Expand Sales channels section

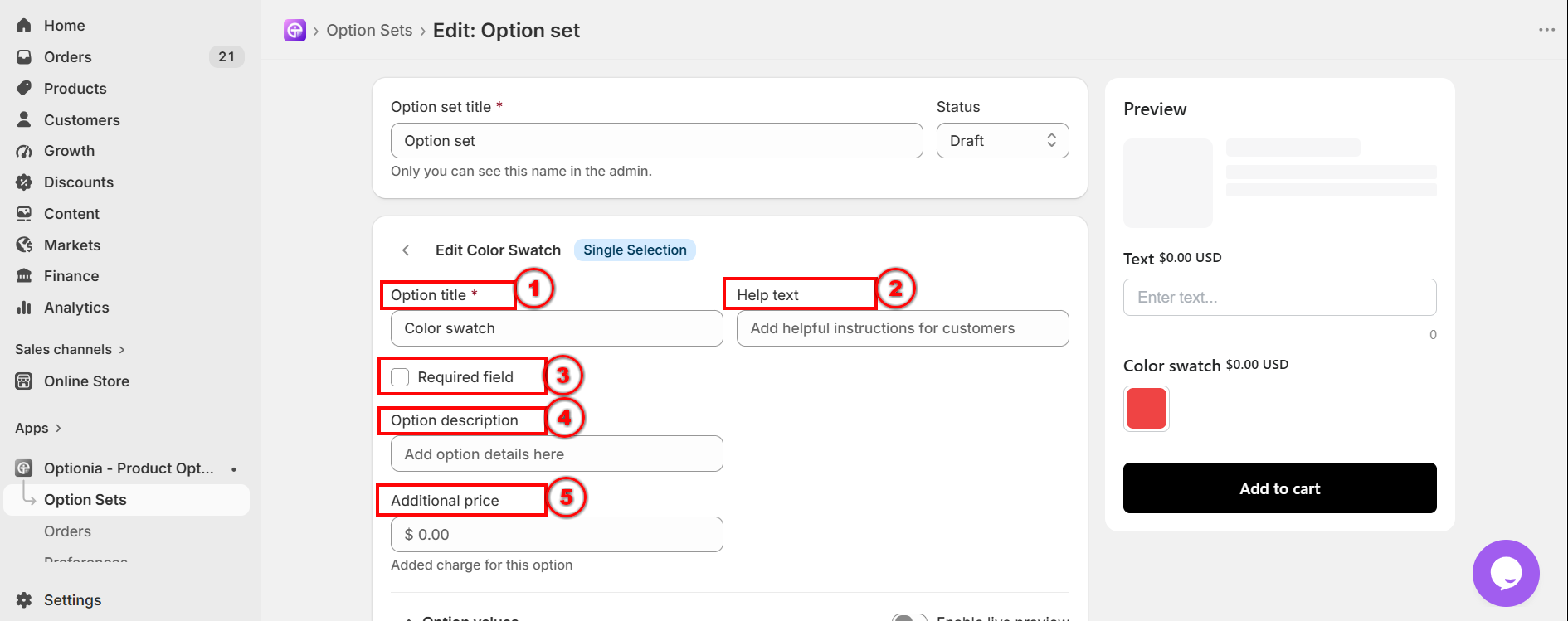[70, 350]
